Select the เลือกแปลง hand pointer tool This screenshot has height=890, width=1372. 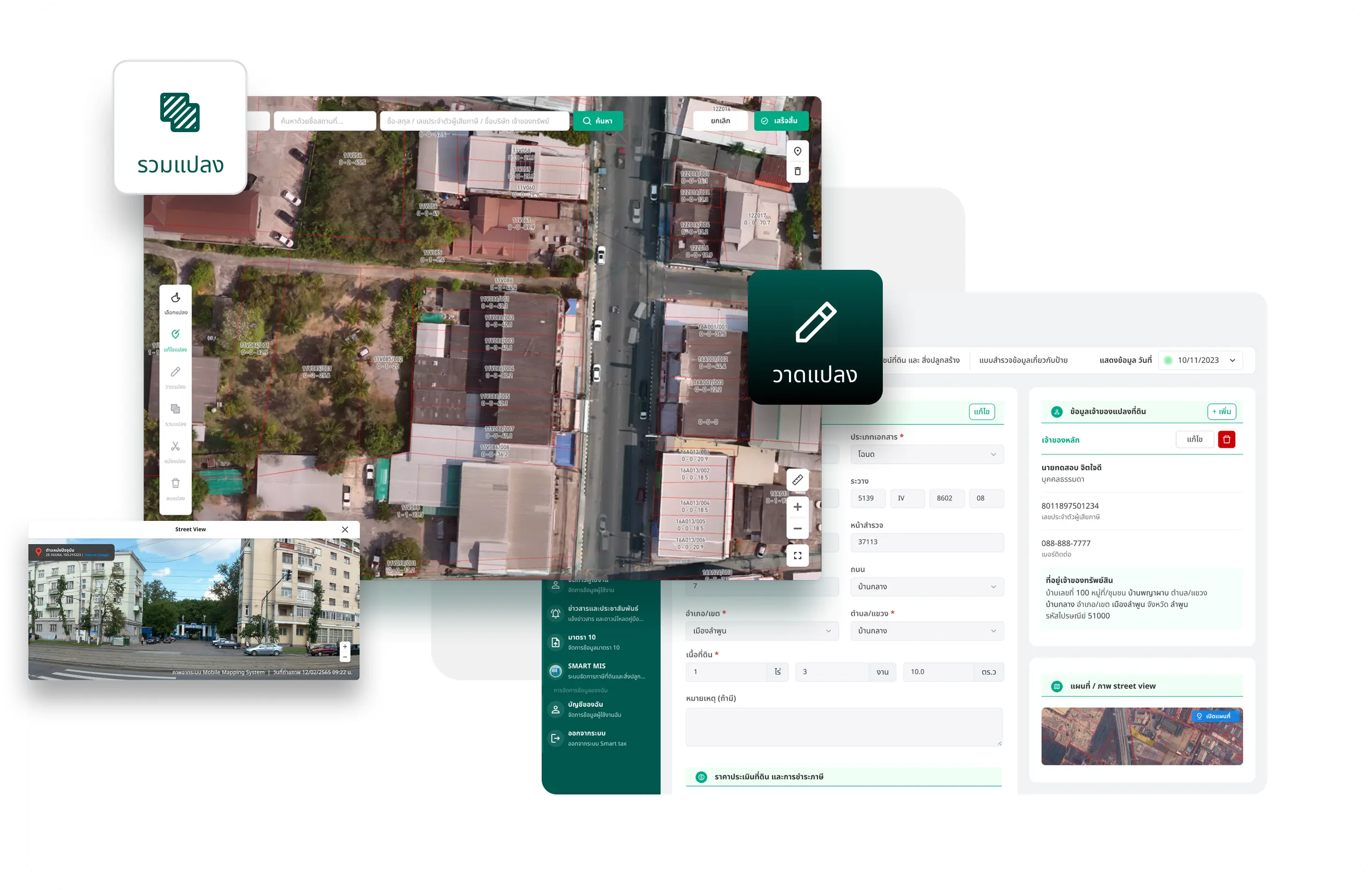[175, 303]
